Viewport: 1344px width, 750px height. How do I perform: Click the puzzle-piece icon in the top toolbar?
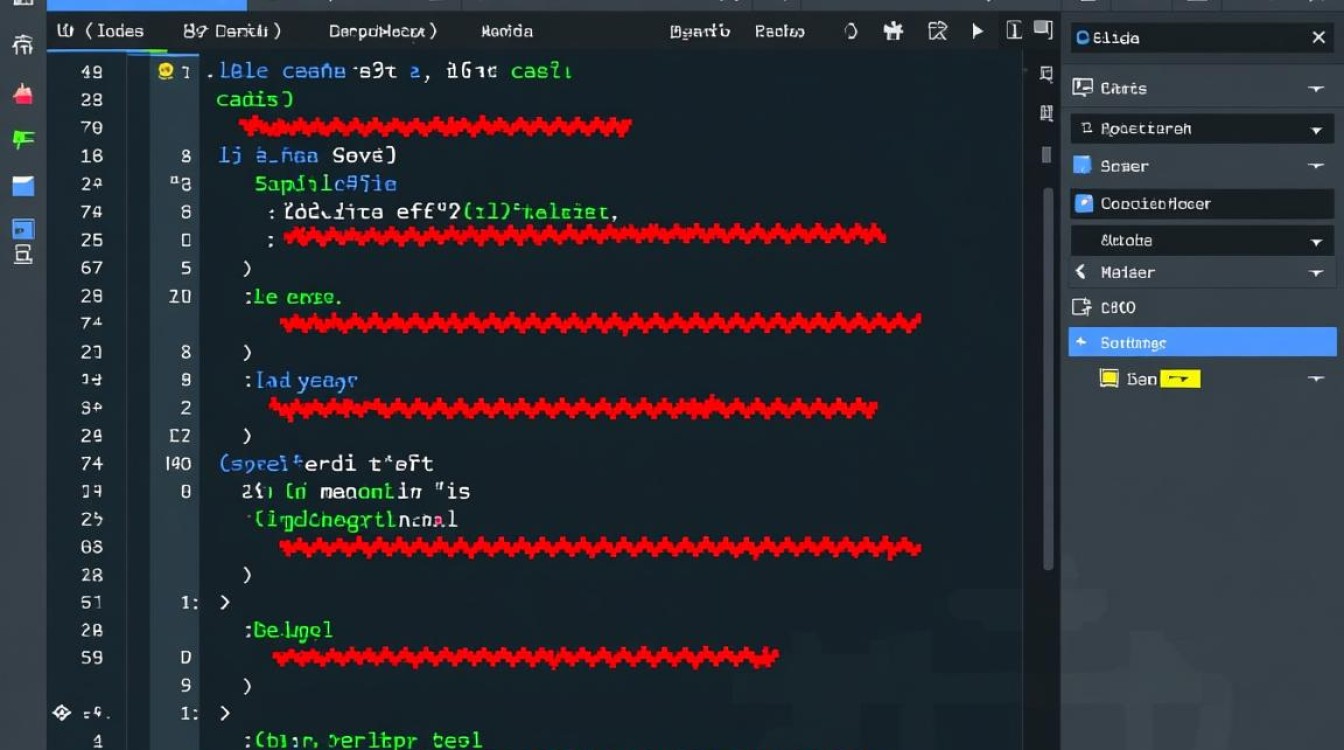(x=893, y=32)
